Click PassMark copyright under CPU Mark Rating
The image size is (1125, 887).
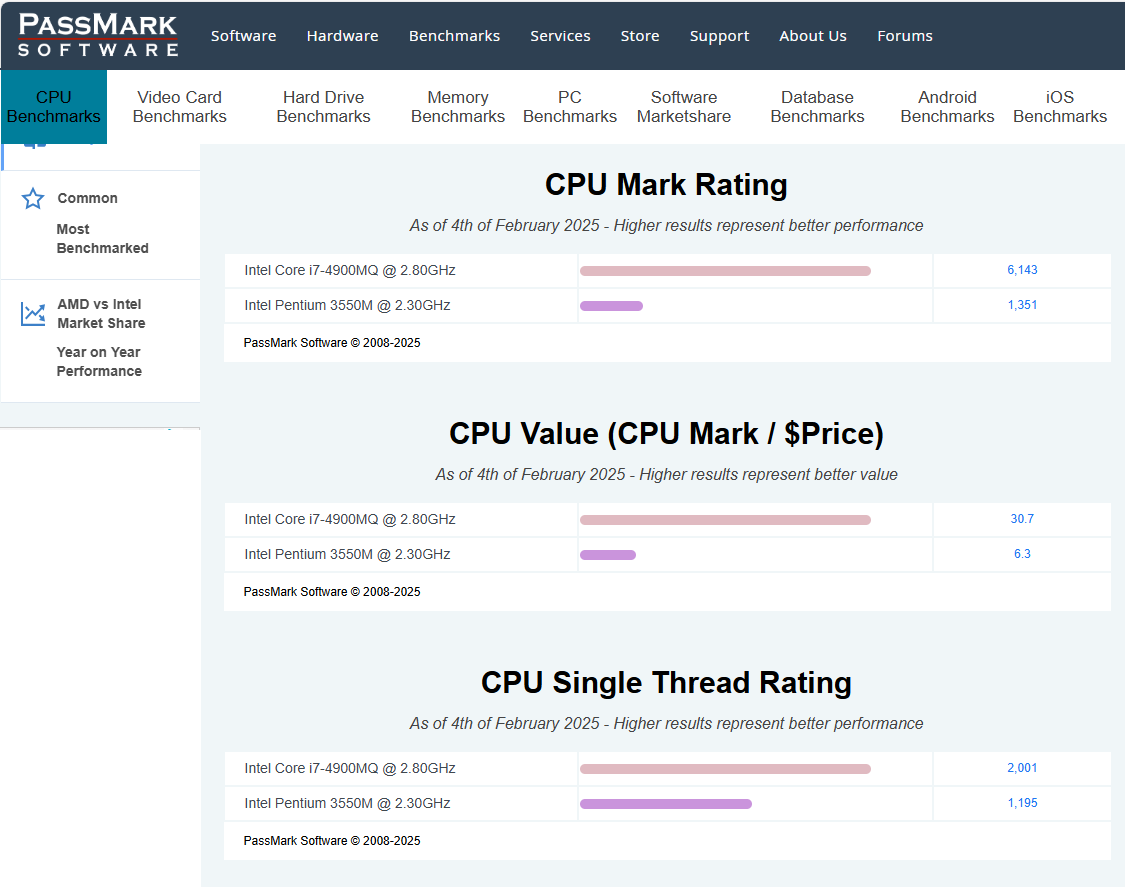(x=332, y=343)
